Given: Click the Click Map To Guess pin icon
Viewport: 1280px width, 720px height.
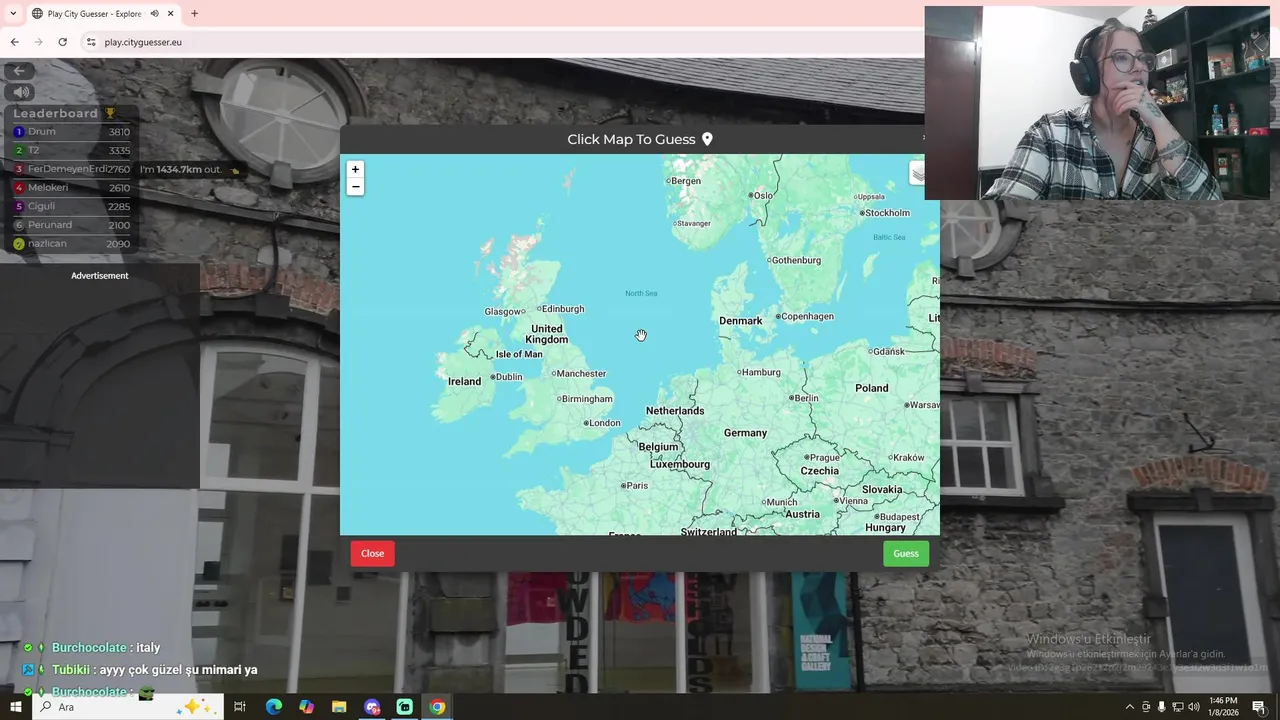Looking at the screenshot, I should pos(707,139).
